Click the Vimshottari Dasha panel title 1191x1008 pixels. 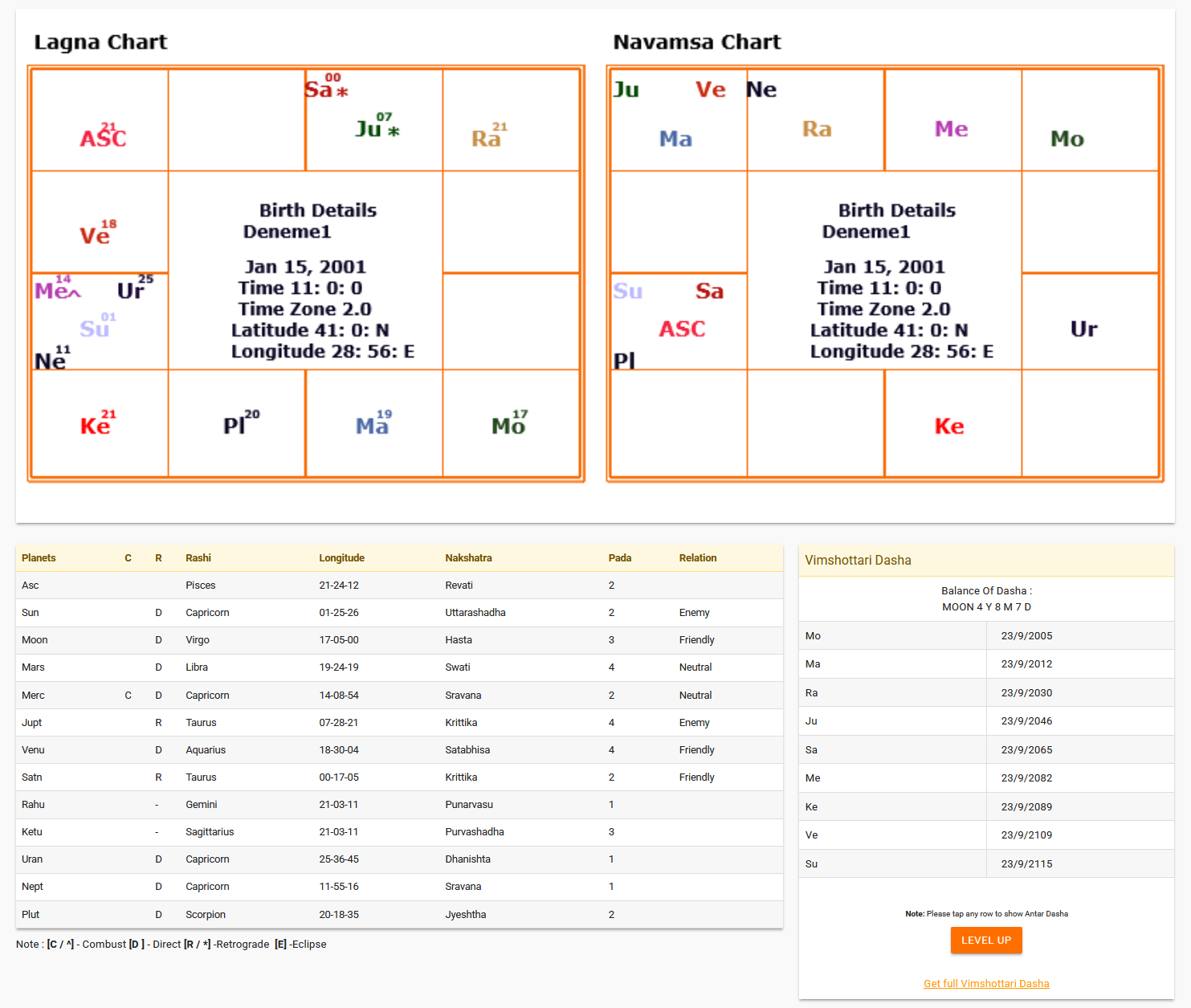(x=858, y=561)
